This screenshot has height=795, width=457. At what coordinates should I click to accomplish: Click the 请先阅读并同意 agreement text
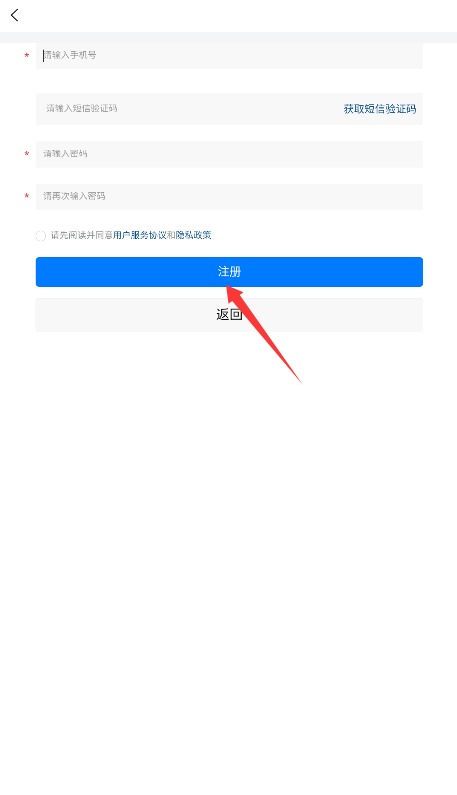coord(82,235)
